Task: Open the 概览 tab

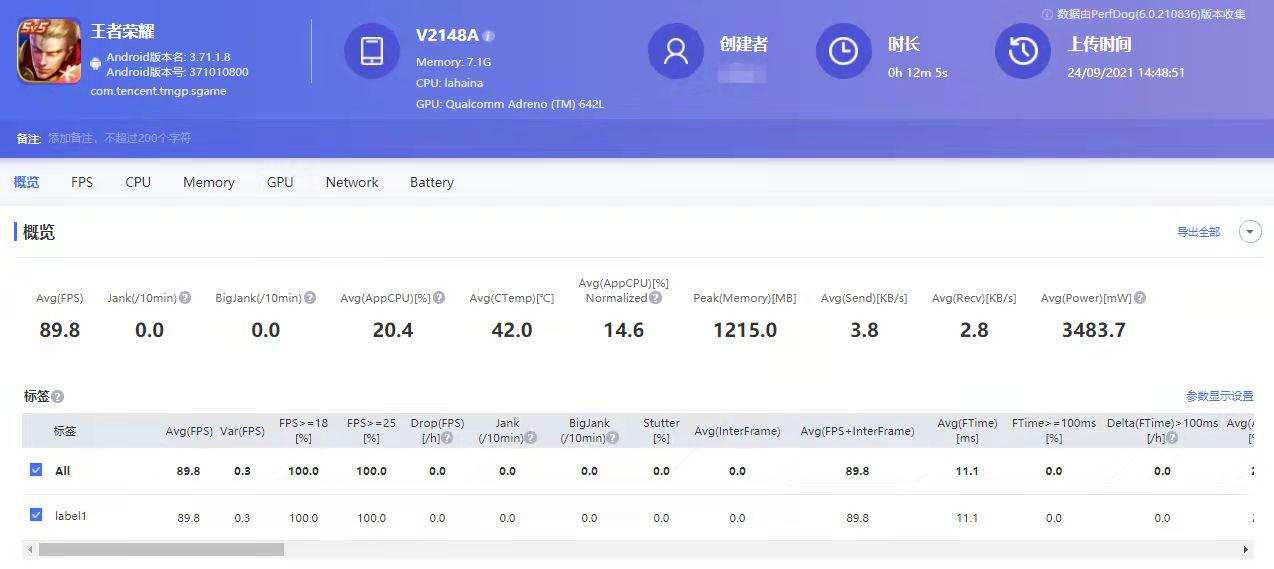Action: pyautogui.click(x=27, y=182)
